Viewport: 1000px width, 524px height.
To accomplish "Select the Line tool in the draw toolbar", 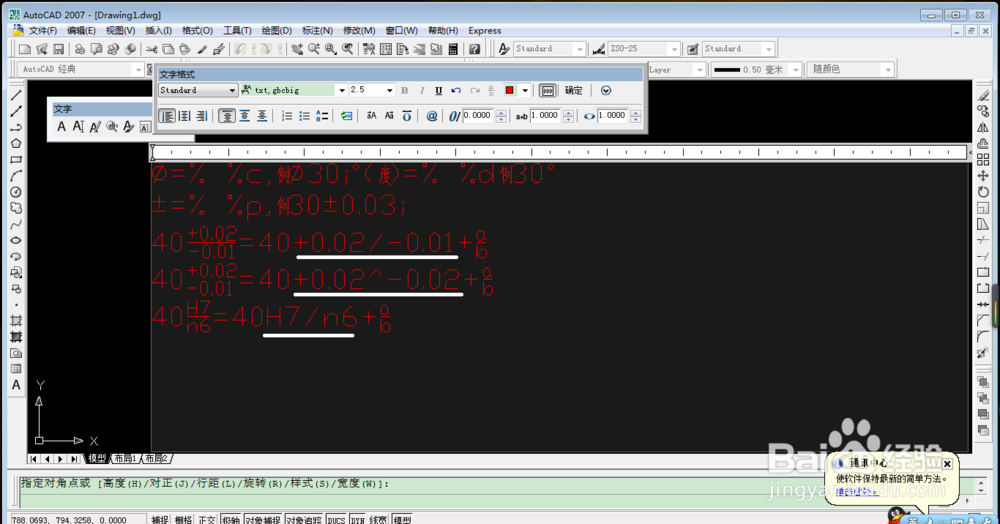I will pyautogui.click(x=16, y=95).
